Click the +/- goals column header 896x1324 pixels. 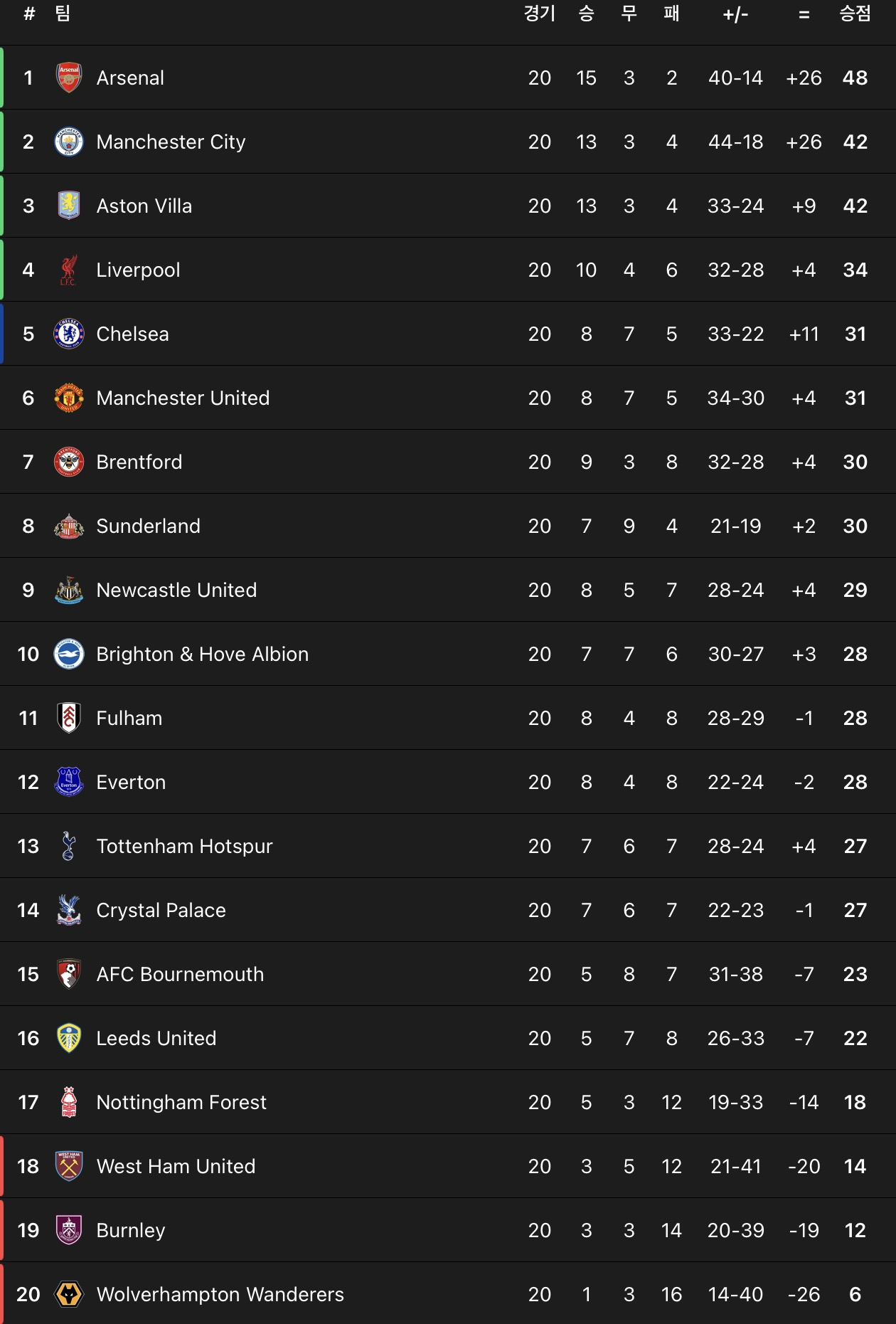tap(735, 14)
